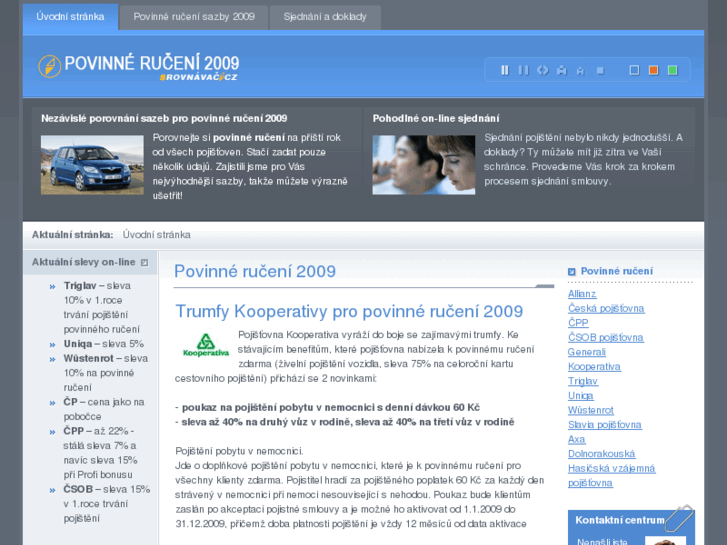
Task: Click arrow bullet next to ČPP item
Action: tap(52, 432)
